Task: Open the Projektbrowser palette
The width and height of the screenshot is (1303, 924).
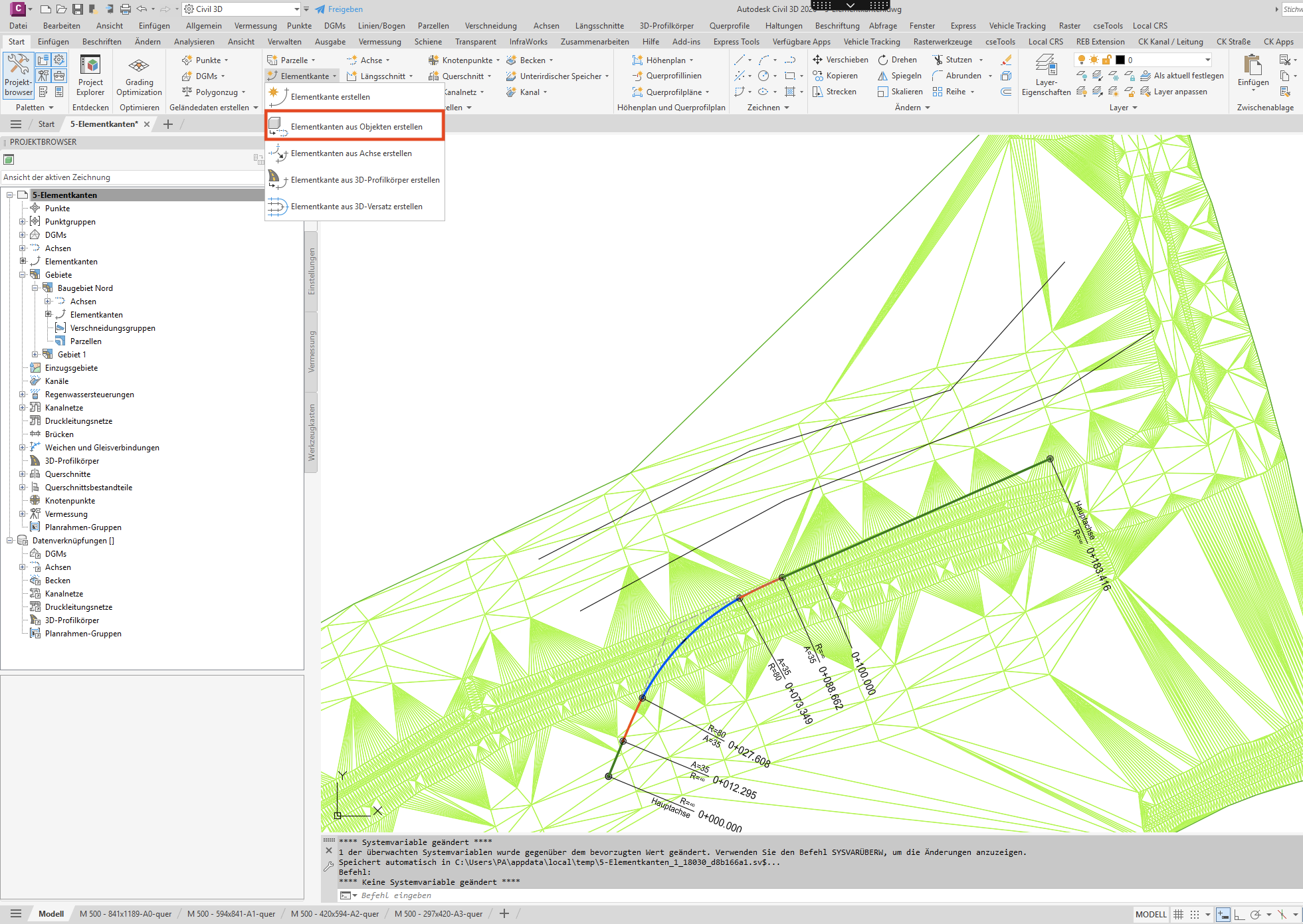Action: pos(18,75)
